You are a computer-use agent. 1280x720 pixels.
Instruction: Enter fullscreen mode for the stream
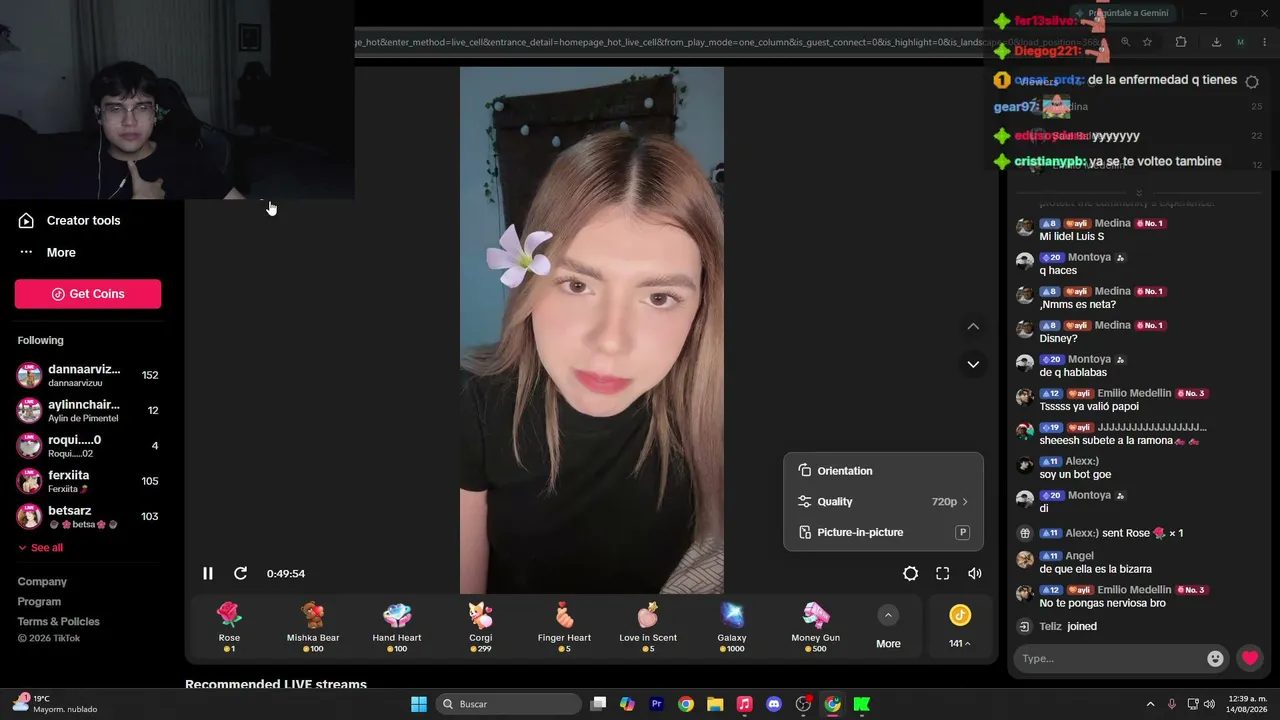942,573
